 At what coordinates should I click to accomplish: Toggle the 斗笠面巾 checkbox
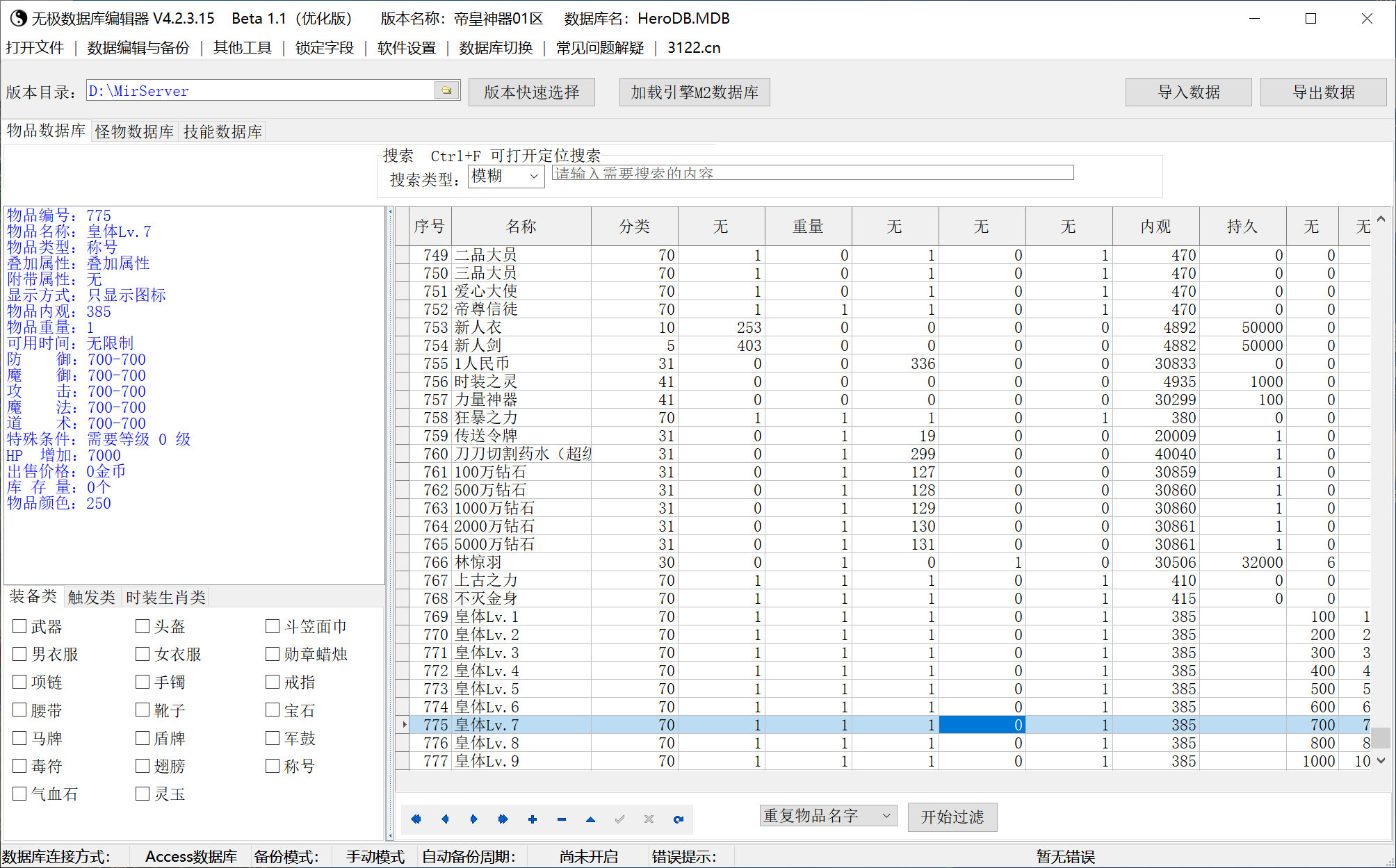point(273,626)
